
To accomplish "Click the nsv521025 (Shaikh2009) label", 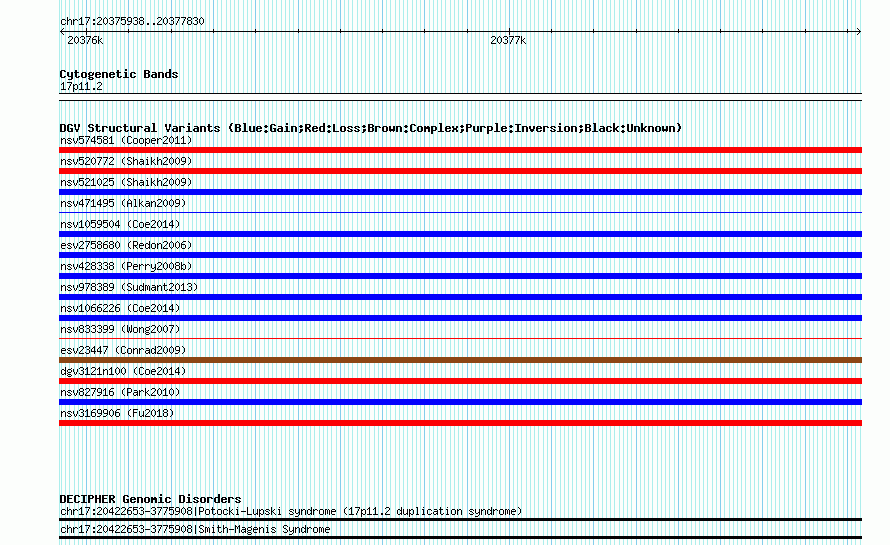I will (126, 182).
